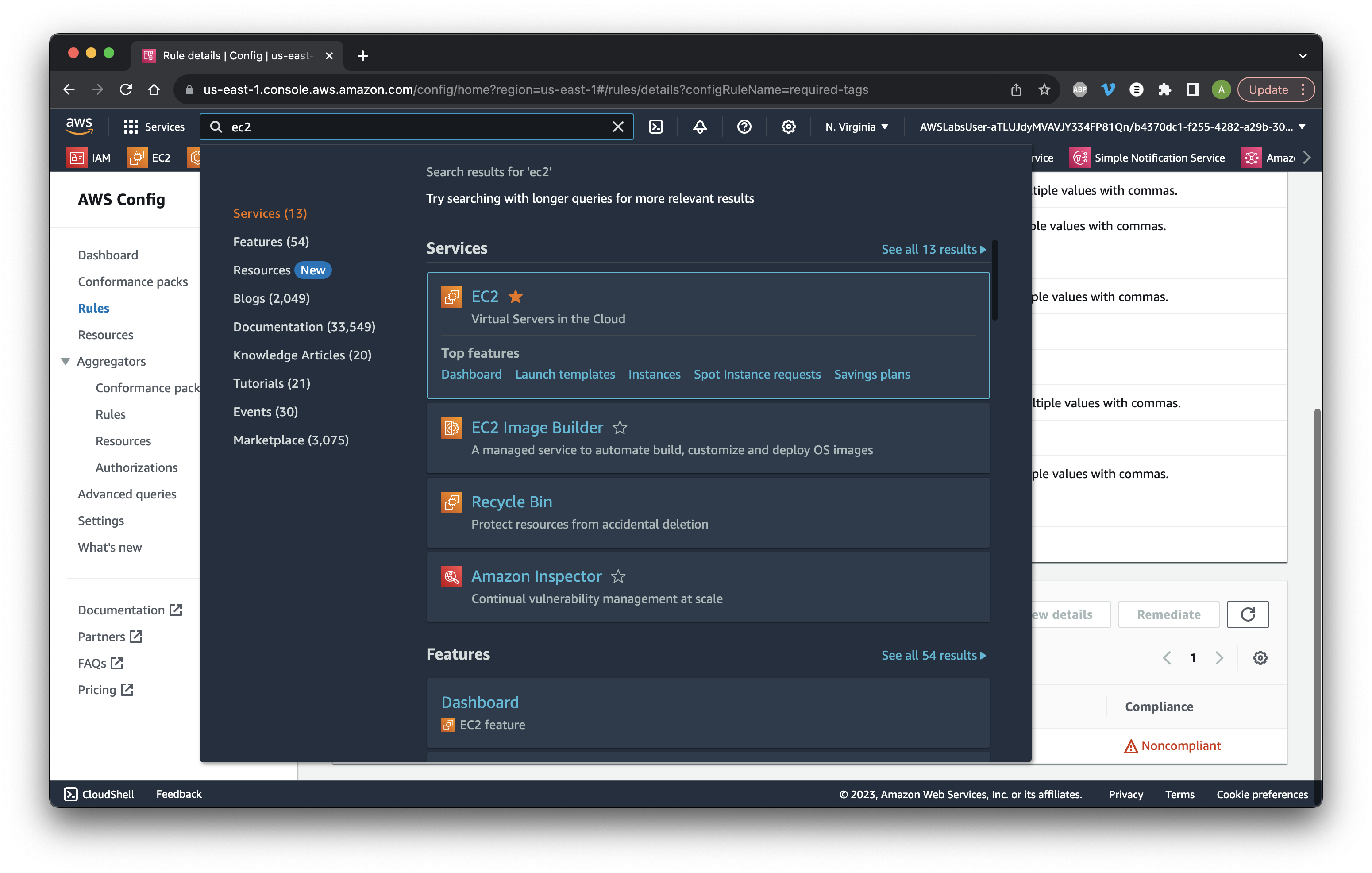Open the Recycle Bin service result
Screen dimensions: 1372x873
511,502
